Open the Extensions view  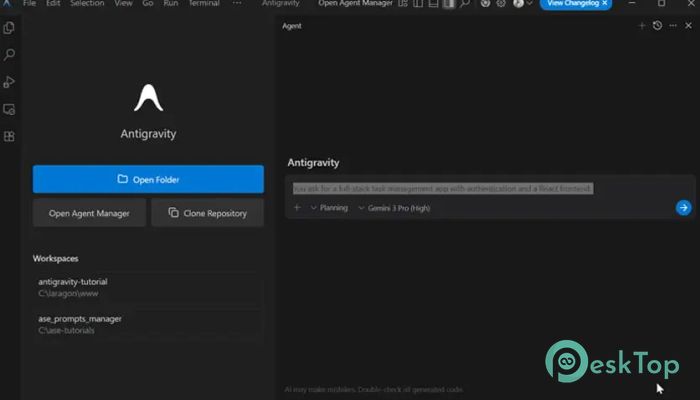9,136
